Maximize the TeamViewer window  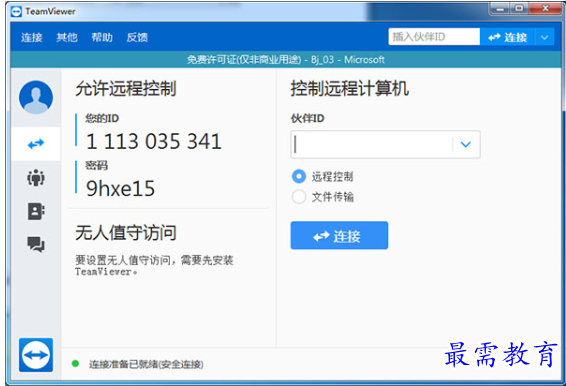coord(518,9)
